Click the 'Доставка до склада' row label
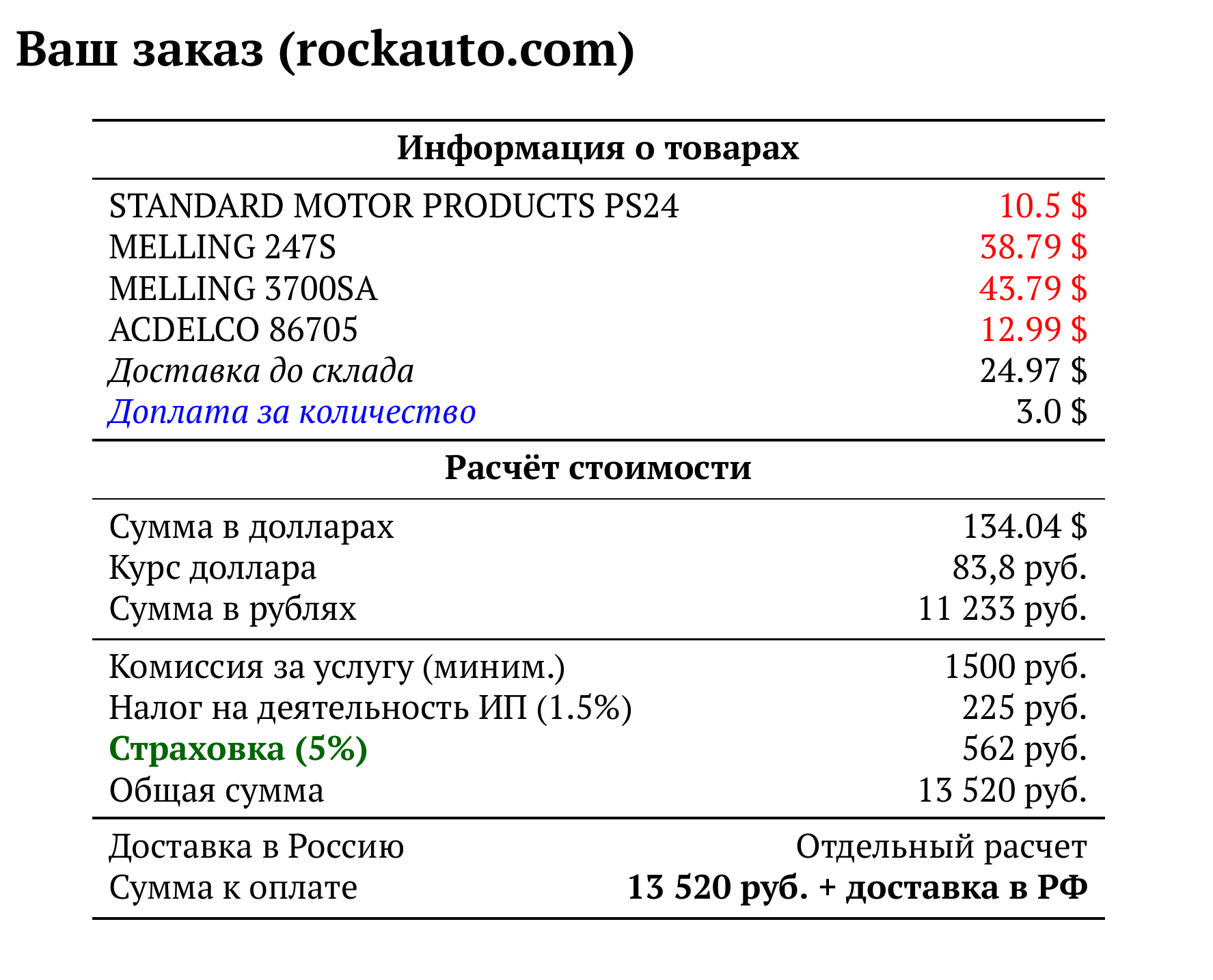 (x=261, y=371)
